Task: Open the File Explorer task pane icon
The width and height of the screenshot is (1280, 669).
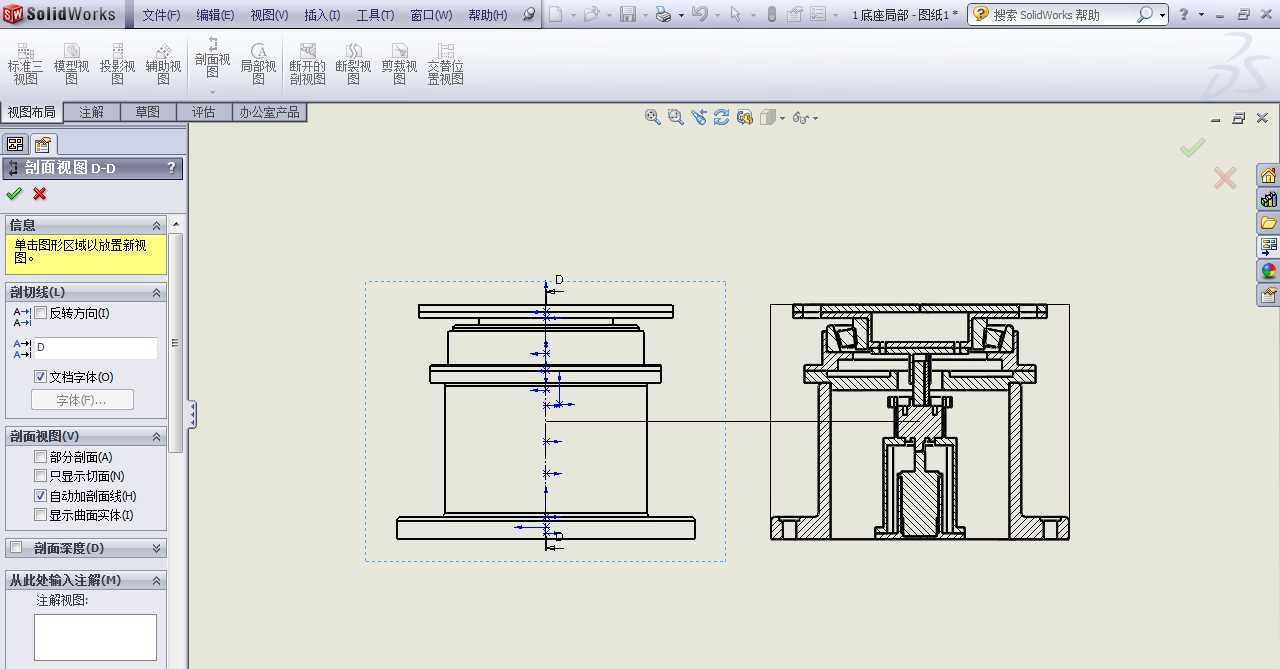Action: (1269, 223)
